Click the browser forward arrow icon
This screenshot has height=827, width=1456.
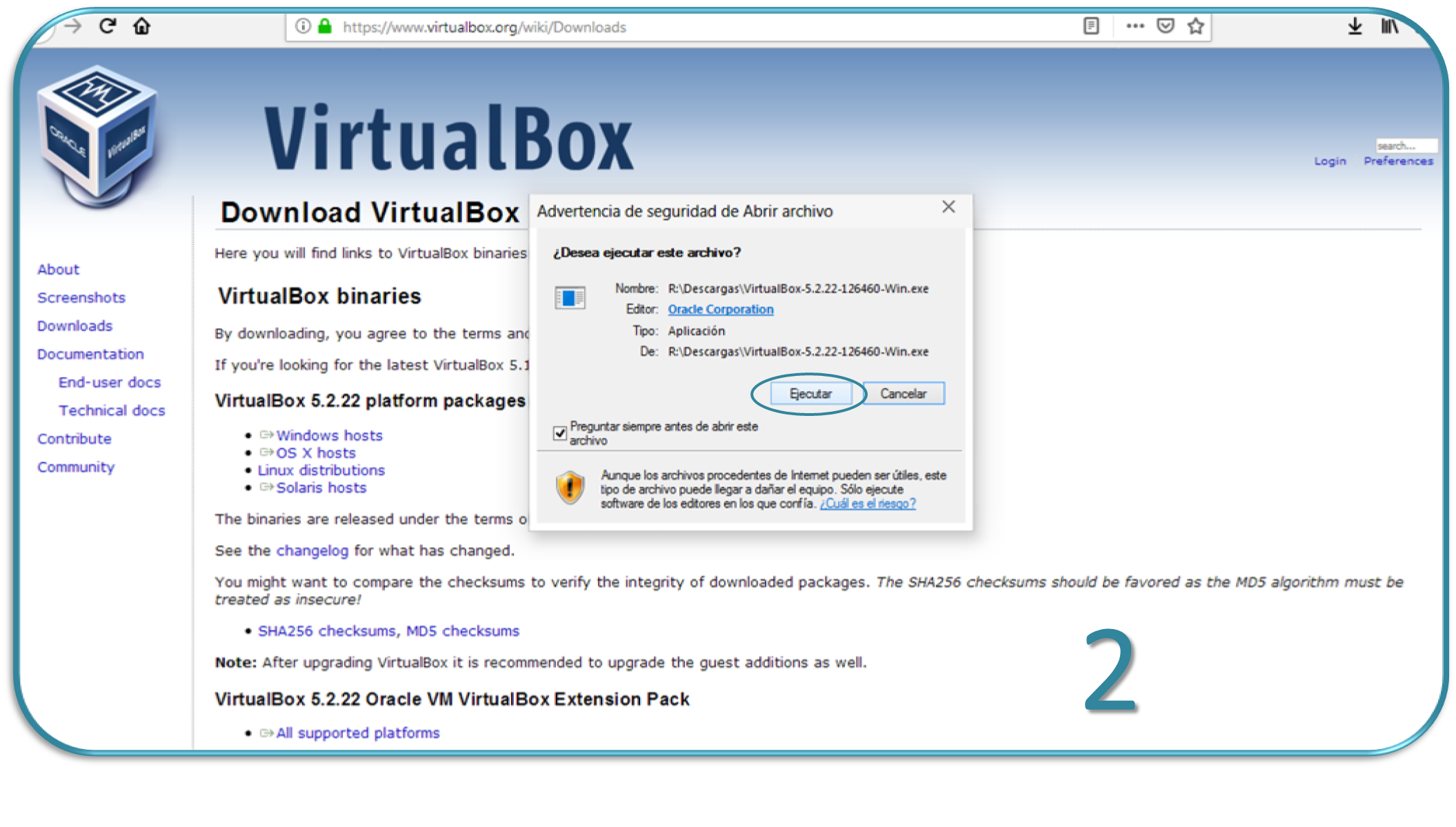73,27
